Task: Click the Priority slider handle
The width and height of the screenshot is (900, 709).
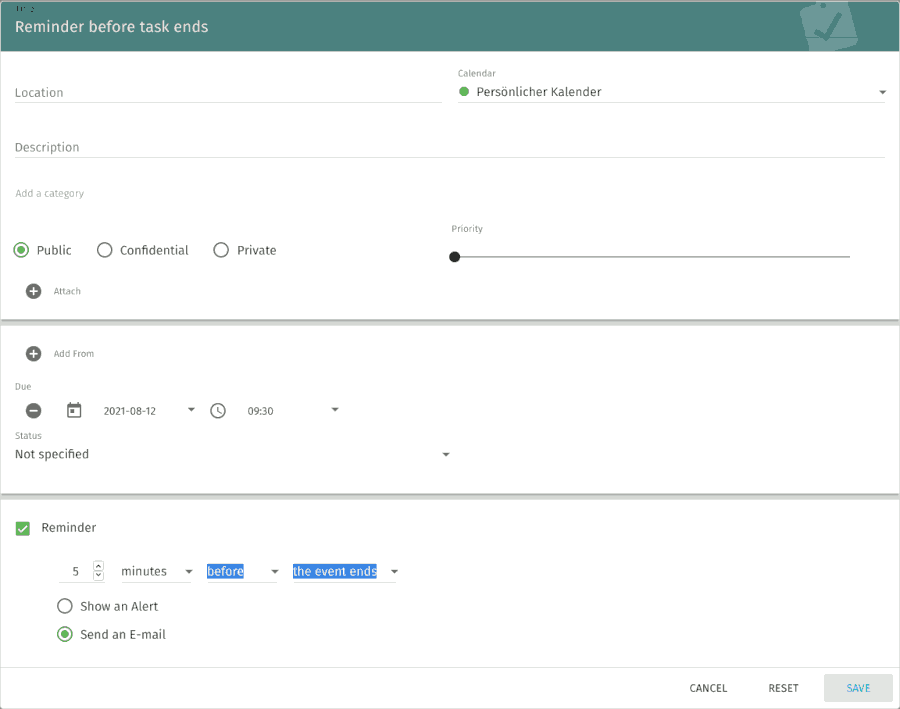Action: click(455, 257)
